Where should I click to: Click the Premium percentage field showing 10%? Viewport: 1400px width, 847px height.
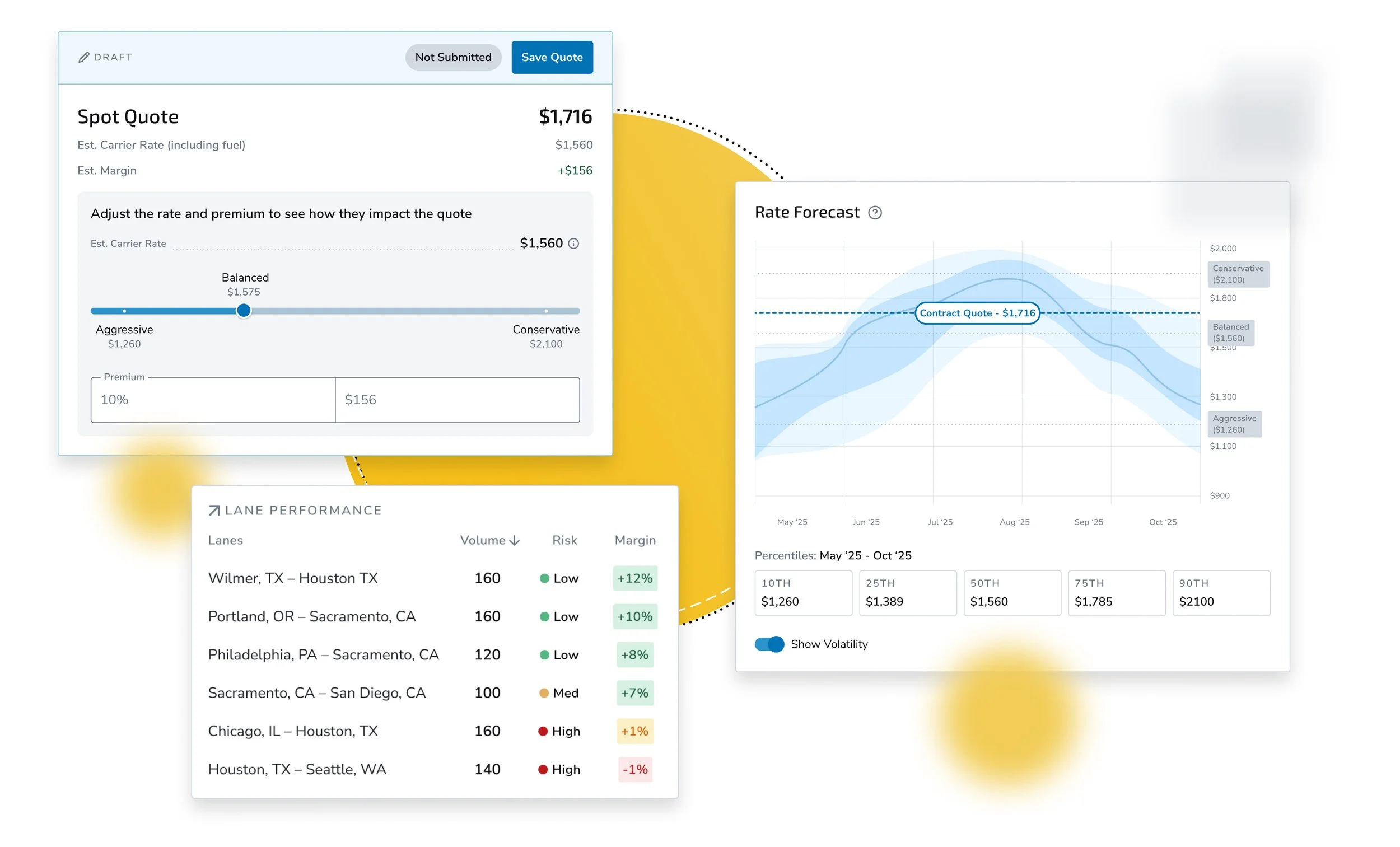pos(212,400)
